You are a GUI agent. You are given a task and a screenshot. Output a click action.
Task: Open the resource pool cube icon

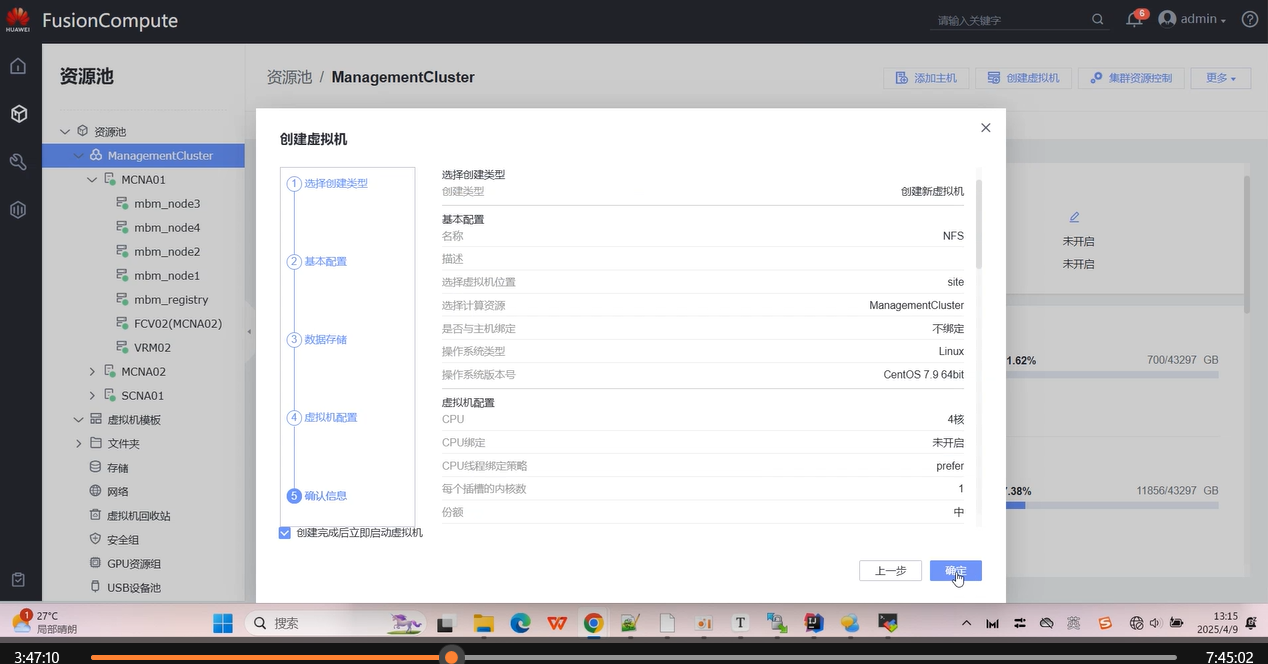click(18, 114)
